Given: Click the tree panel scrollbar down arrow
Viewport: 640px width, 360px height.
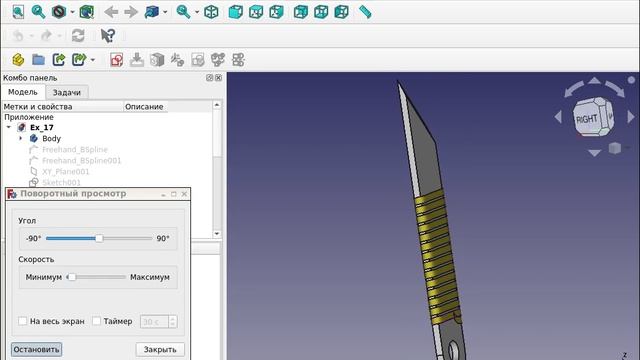Looking at the screenshot, I should tap(217, 233).
